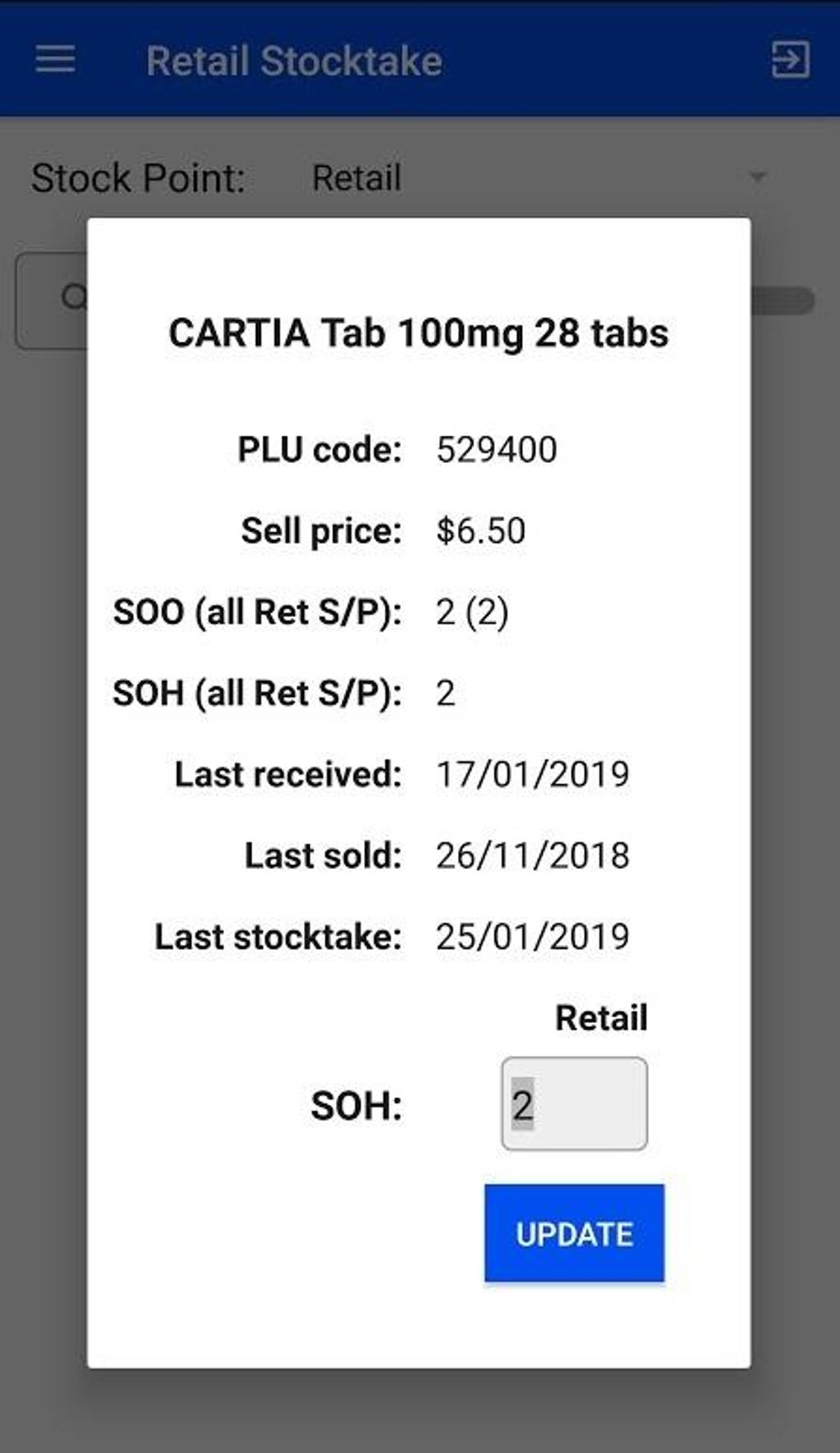The height and width of the screenshot is (1453, 840).
Task: Click SOH (all Ret S/P) value
Action: click(x=446, y=693)
